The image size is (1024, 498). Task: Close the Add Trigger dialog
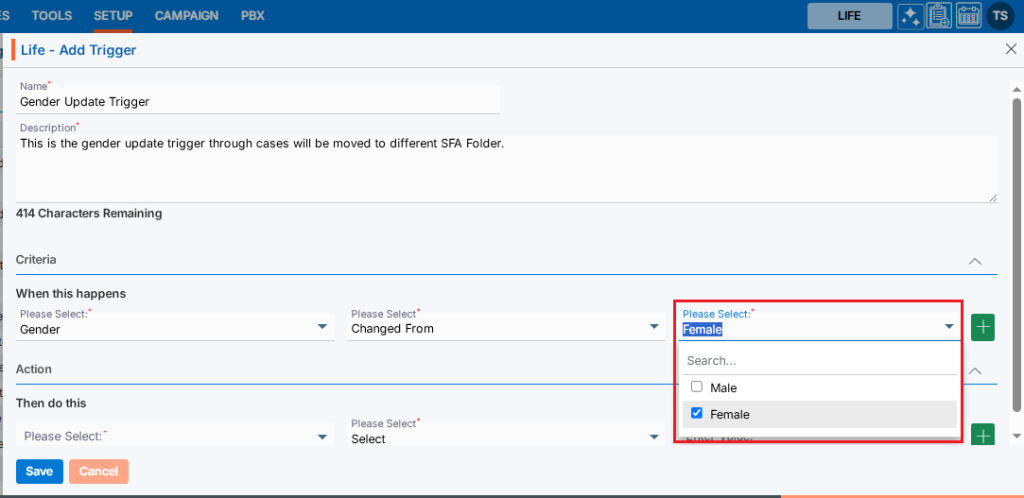coord(1009,49)
